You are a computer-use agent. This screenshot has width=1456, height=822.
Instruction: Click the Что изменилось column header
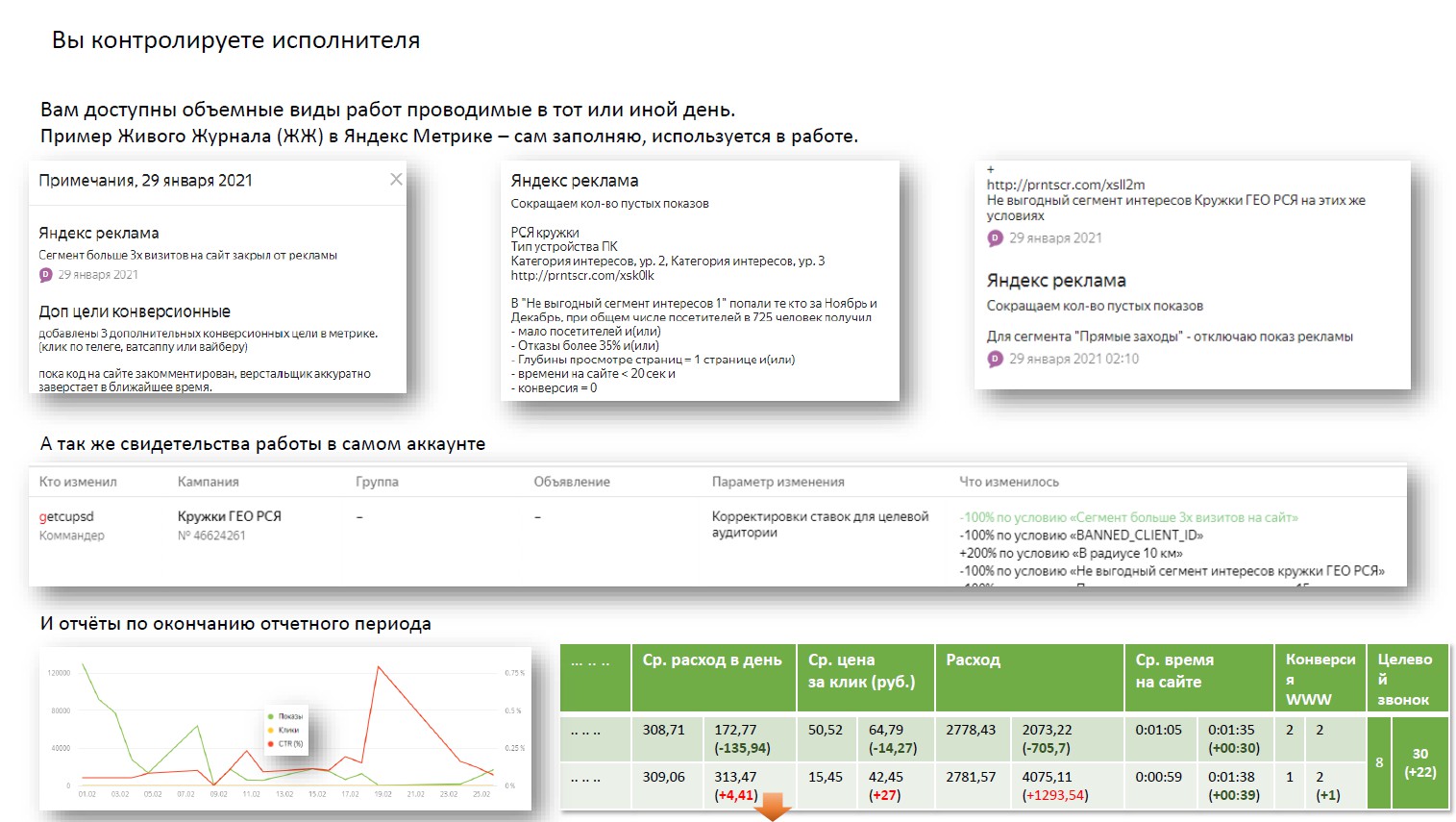[x=1008, y=482]
